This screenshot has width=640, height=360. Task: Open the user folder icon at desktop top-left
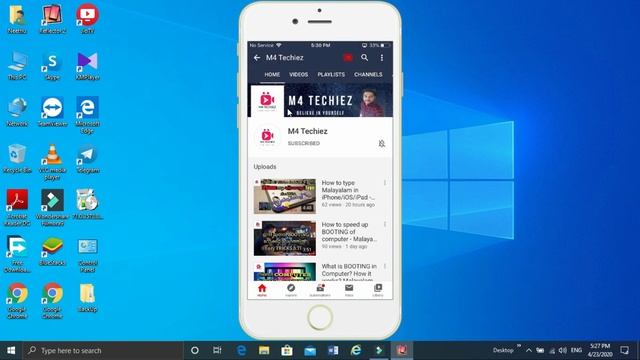click(17, 18)
